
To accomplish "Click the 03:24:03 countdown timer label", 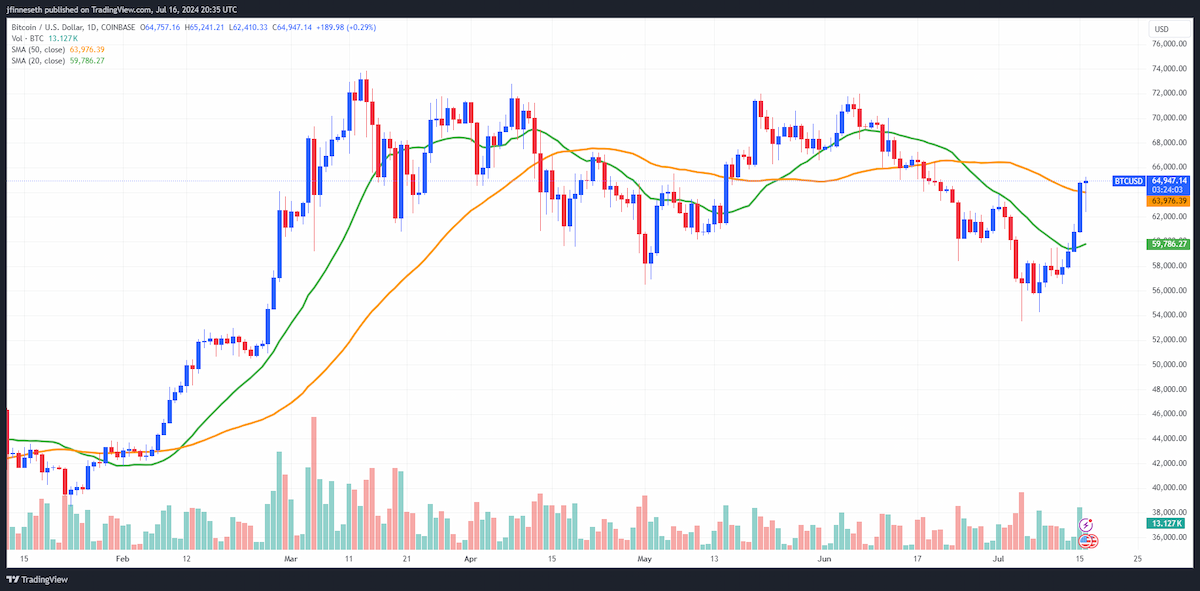I will pos(1167,189).
